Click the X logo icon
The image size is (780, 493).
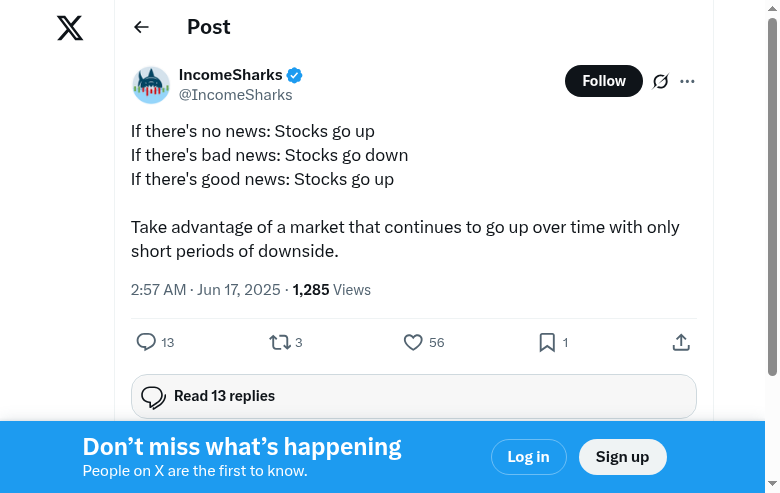[x=70, y=28]
